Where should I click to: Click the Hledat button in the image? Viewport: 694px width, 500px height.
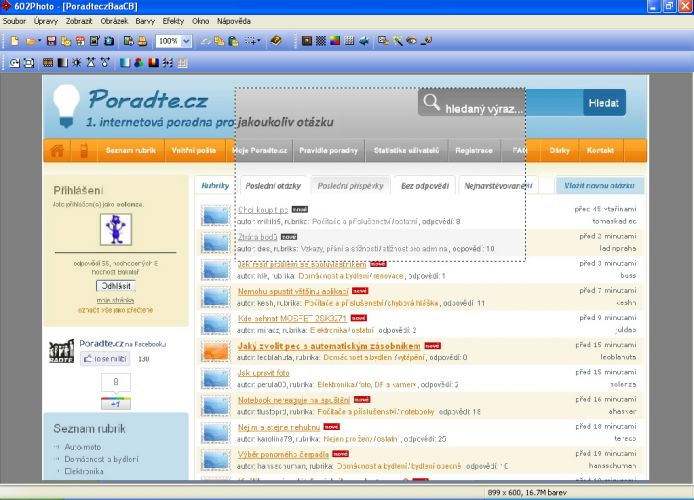click(x=604, y=103)
